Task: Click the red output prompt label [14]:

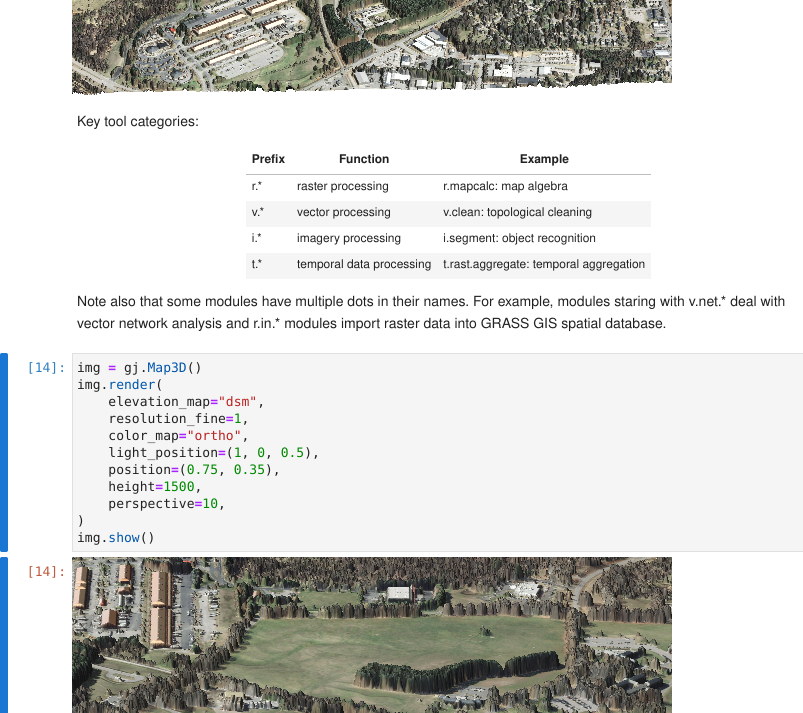Action: 46,572
